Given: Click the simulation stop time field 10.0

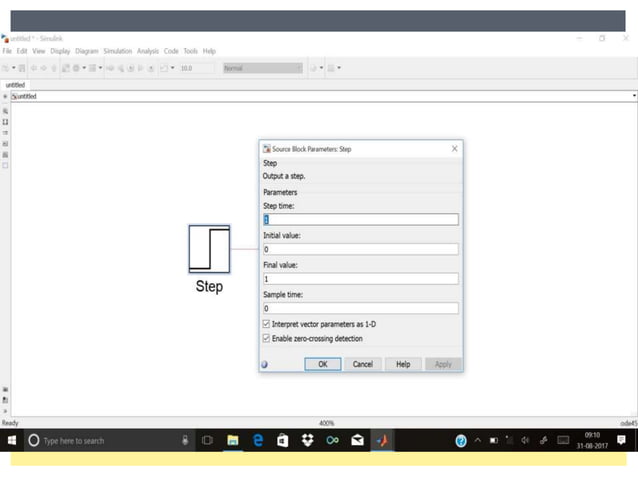Looking at the screenshot, I should pyautogui.click(x=197, y=68).
